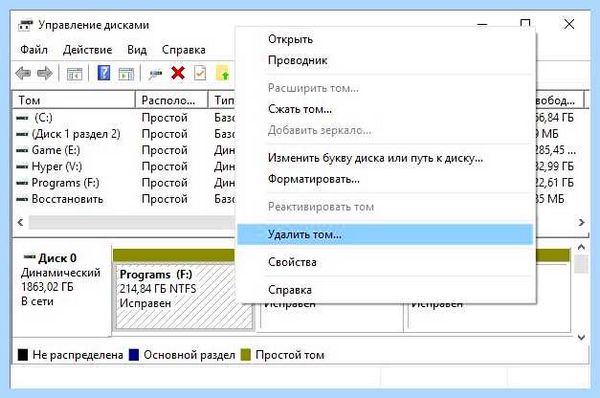
Task: Choose Проводник in the context menu
Action: pos(385,60)
